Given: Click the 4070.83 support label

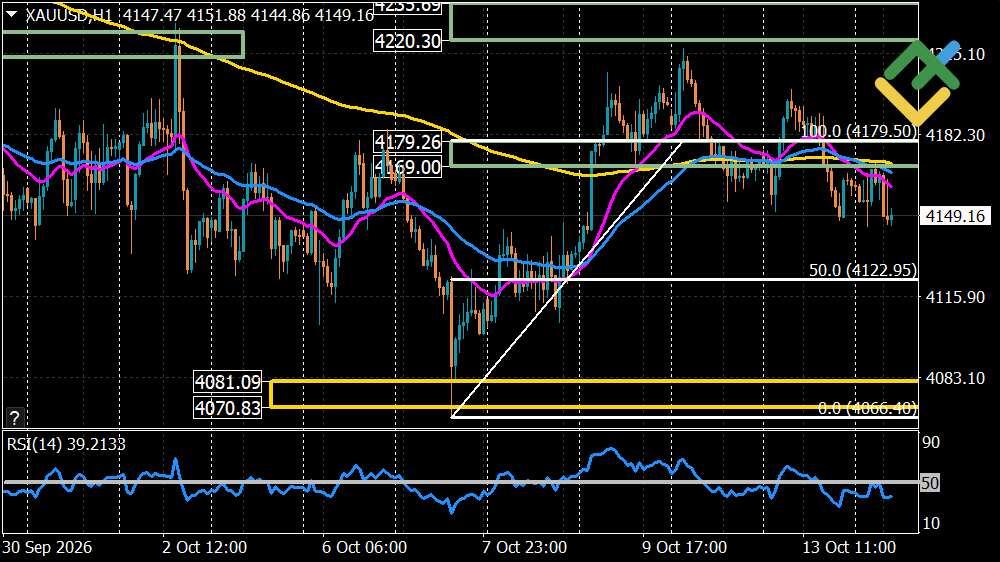Looking at the screenshot, I should [228, 408].
